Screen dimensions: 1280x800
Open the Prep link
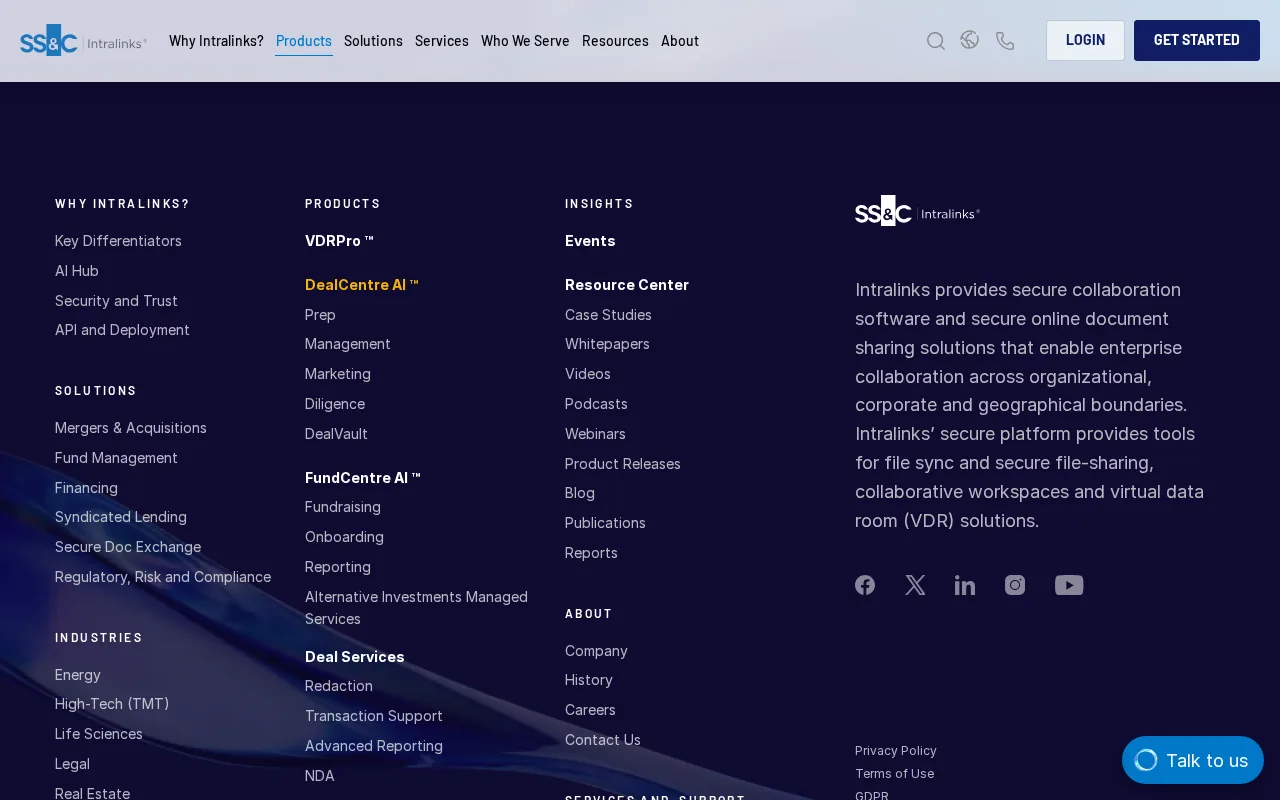click(x=320, y=315)
